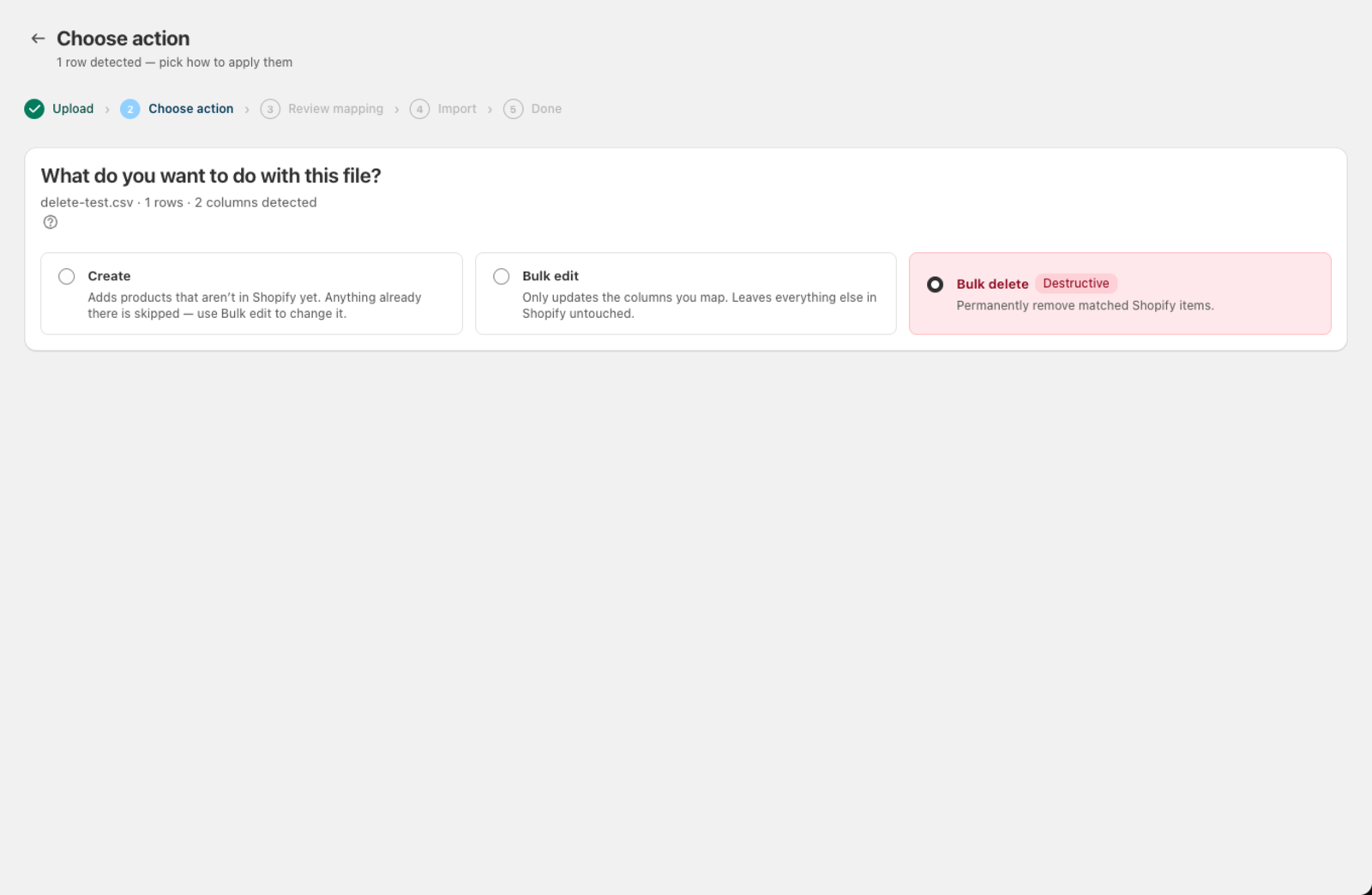Open the Done step label
The image size is (1372, 895).
546,109
